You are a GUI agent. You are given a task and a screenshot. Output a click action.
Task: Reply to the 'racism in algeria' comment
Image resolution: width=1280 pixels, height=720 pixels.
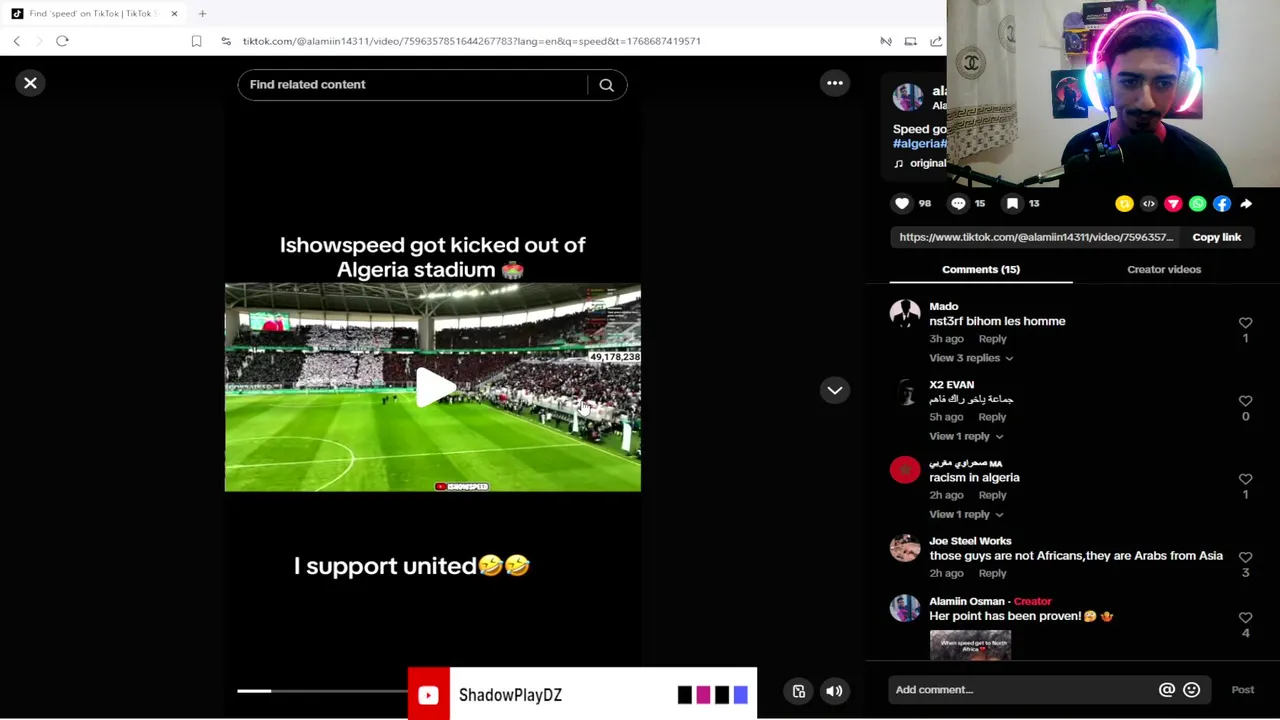pyautogui.click(x=992, y=495)
